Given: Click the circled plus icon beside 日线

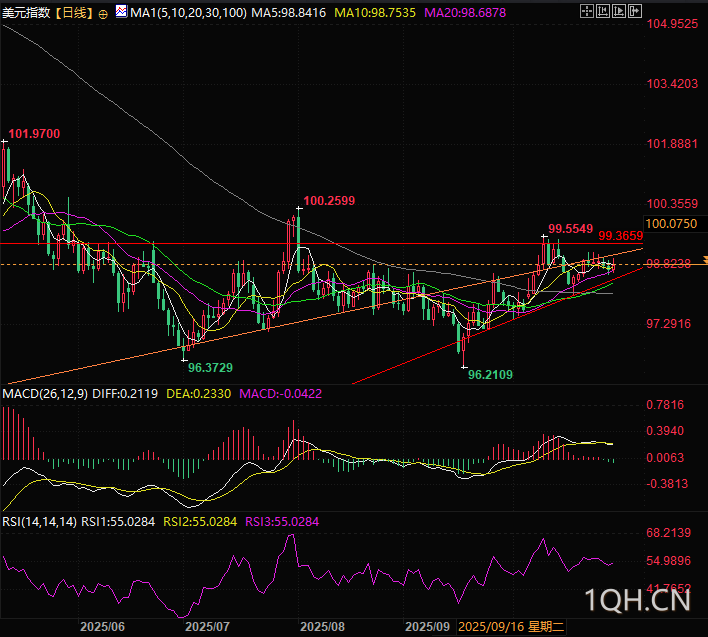Looking at the screenshot, I should 104,13.
